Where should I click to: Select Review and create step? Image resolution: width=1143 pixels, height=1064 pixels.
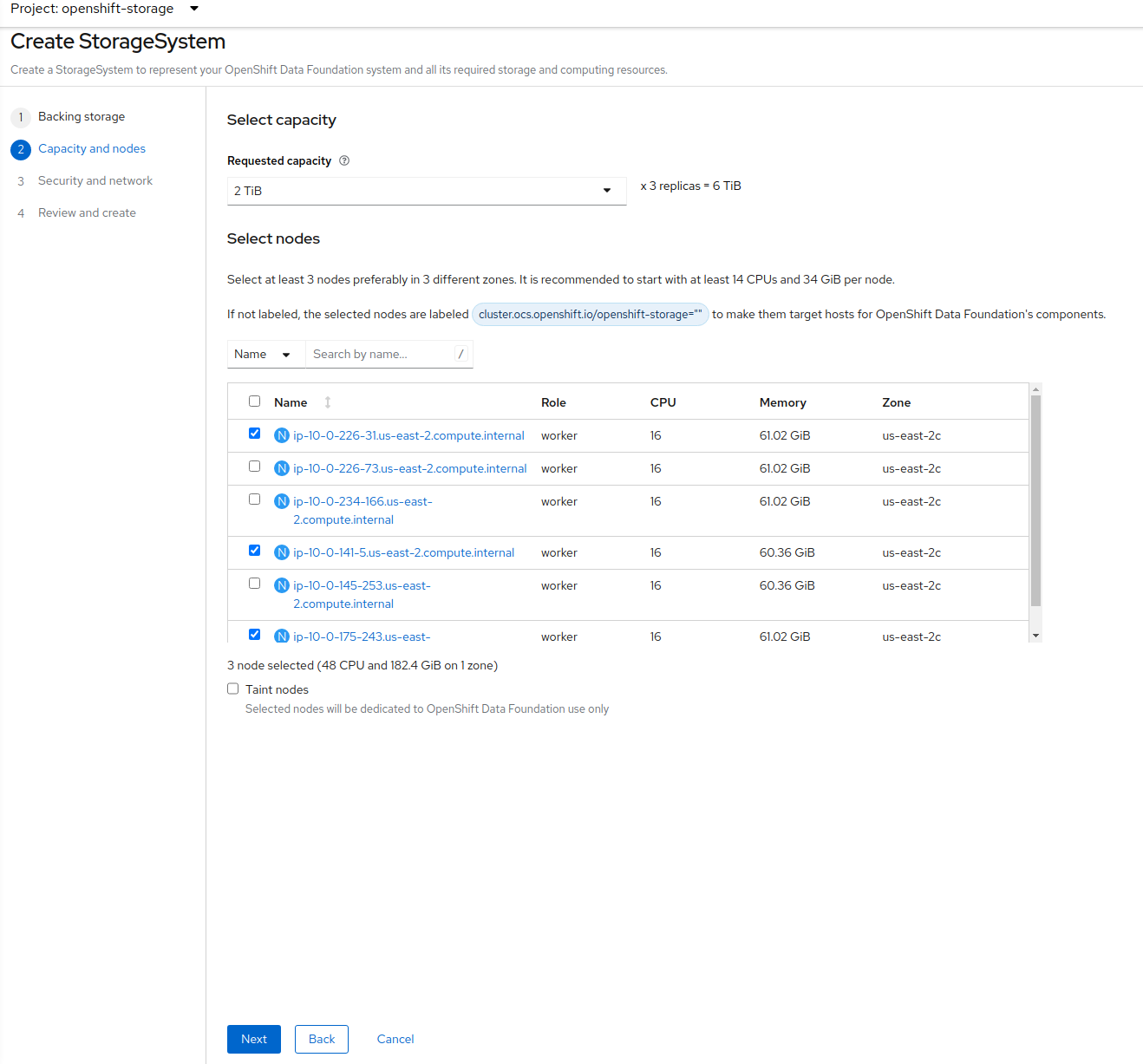tap(87, 212)
